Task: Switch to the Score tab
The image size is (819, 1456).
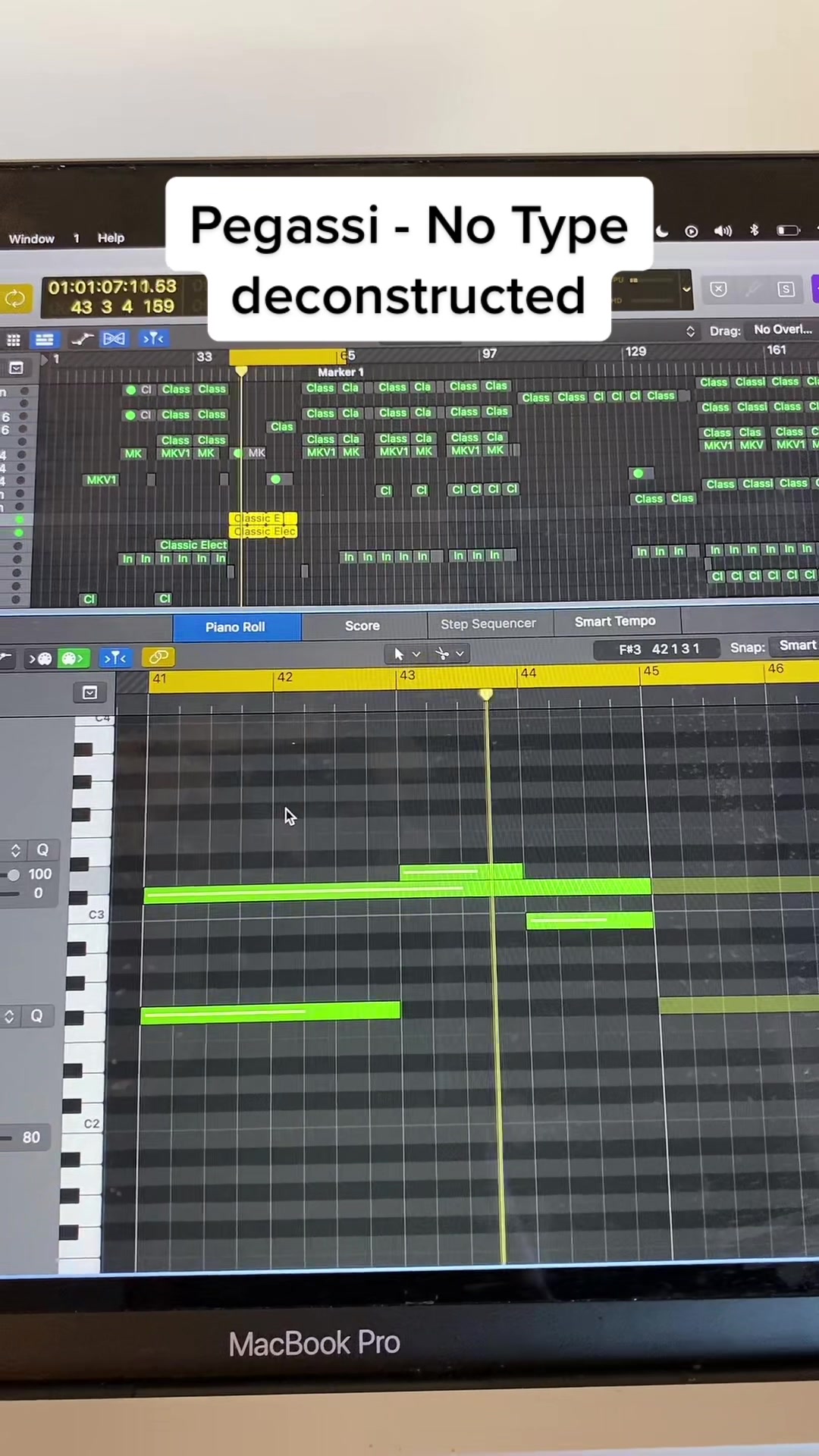Action: [362, 626]
